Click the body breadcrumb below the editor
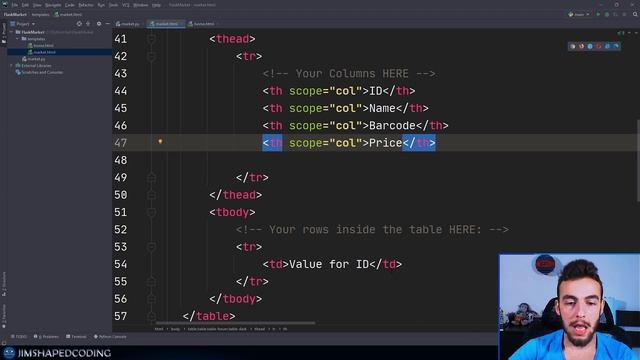This screenshot has width=640, height=360. [175, 329]
